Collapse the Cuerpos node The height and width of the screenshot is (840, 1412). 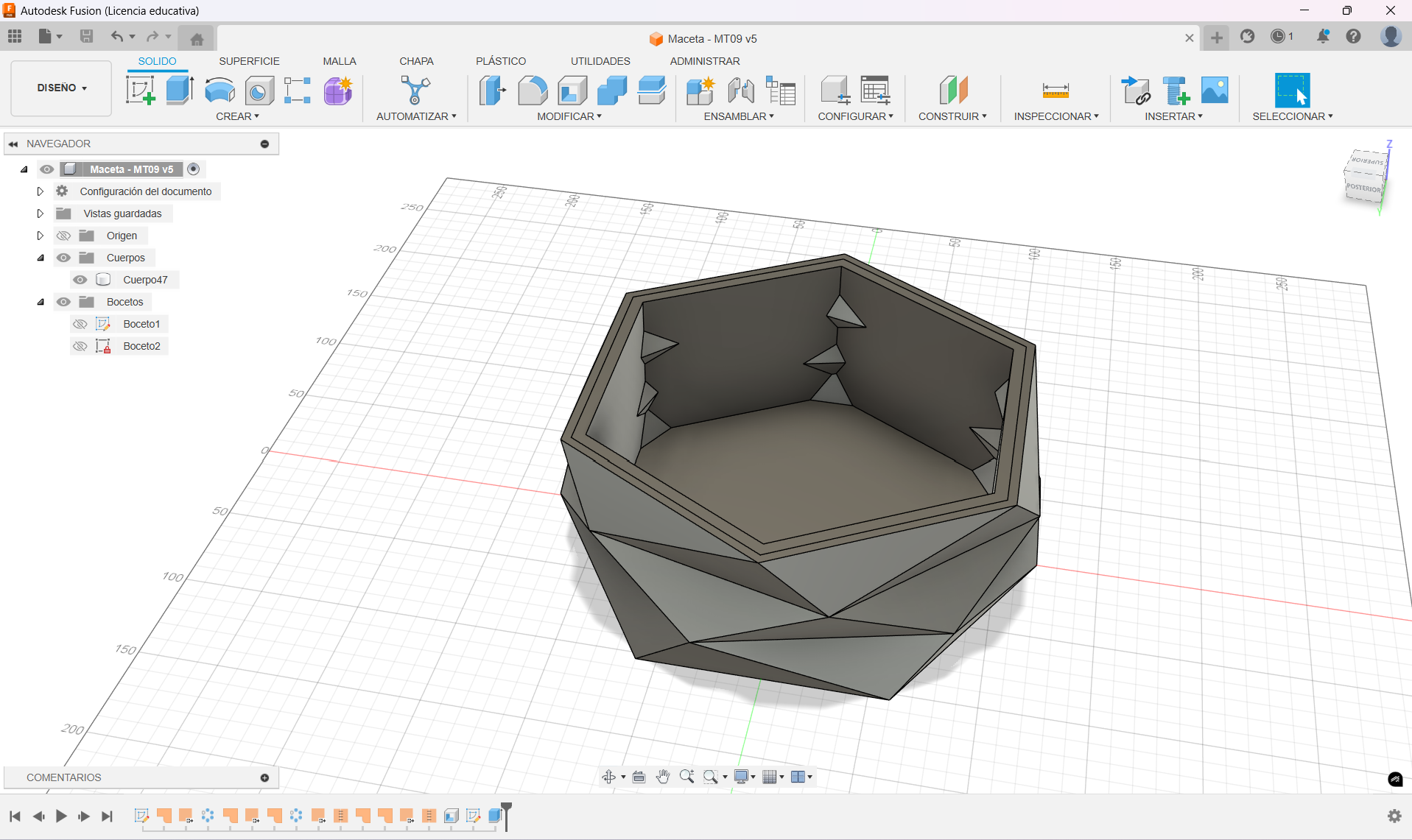pyautogui.click(x=41, y=258)
